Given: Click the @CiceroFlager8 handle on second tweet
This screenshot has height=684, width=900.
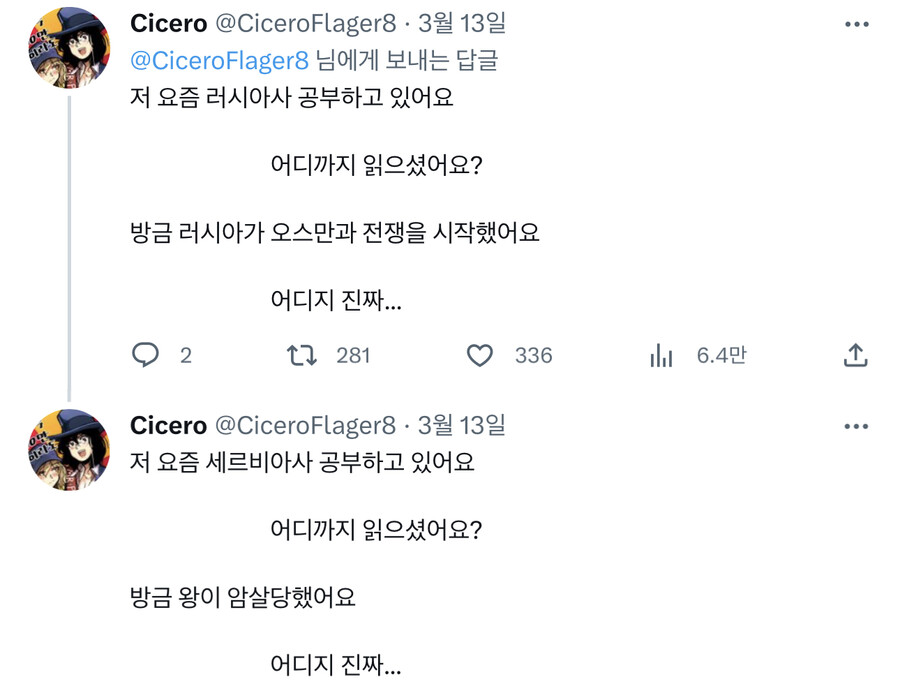Looking at the screenshot, I should tap(305, 426).
